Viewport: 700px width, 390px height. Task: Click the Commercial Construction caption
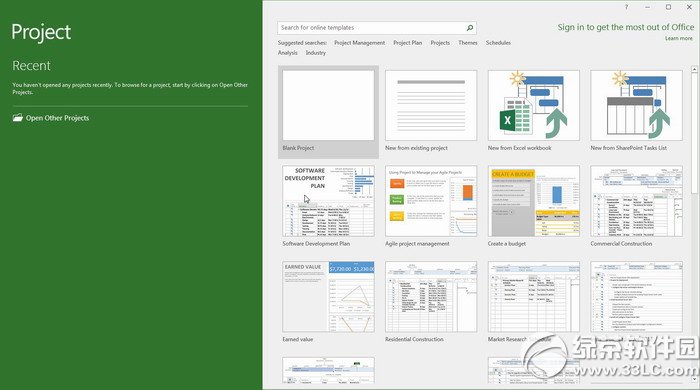pyautogui.click(x=621, y=244)
